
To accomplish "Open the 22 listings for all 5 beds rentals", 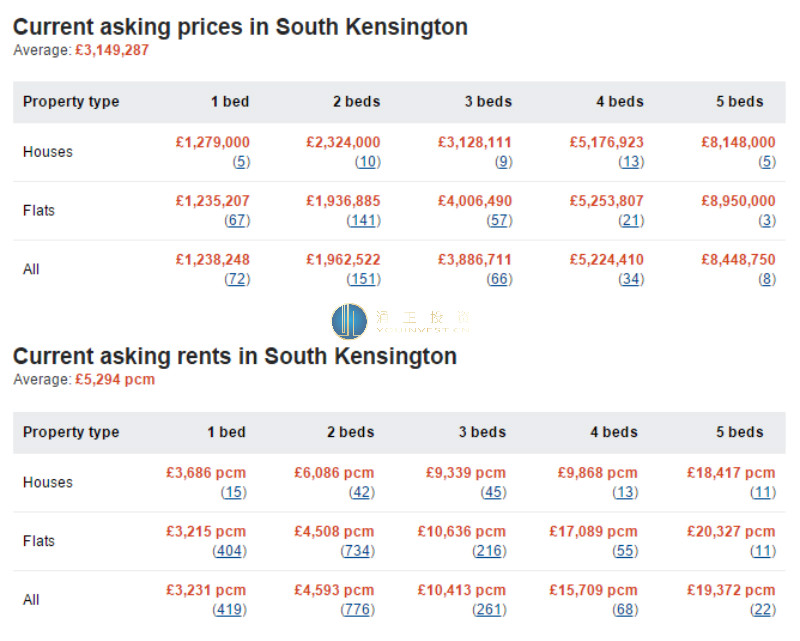I will pyautogui.click(x=763, y=610).
